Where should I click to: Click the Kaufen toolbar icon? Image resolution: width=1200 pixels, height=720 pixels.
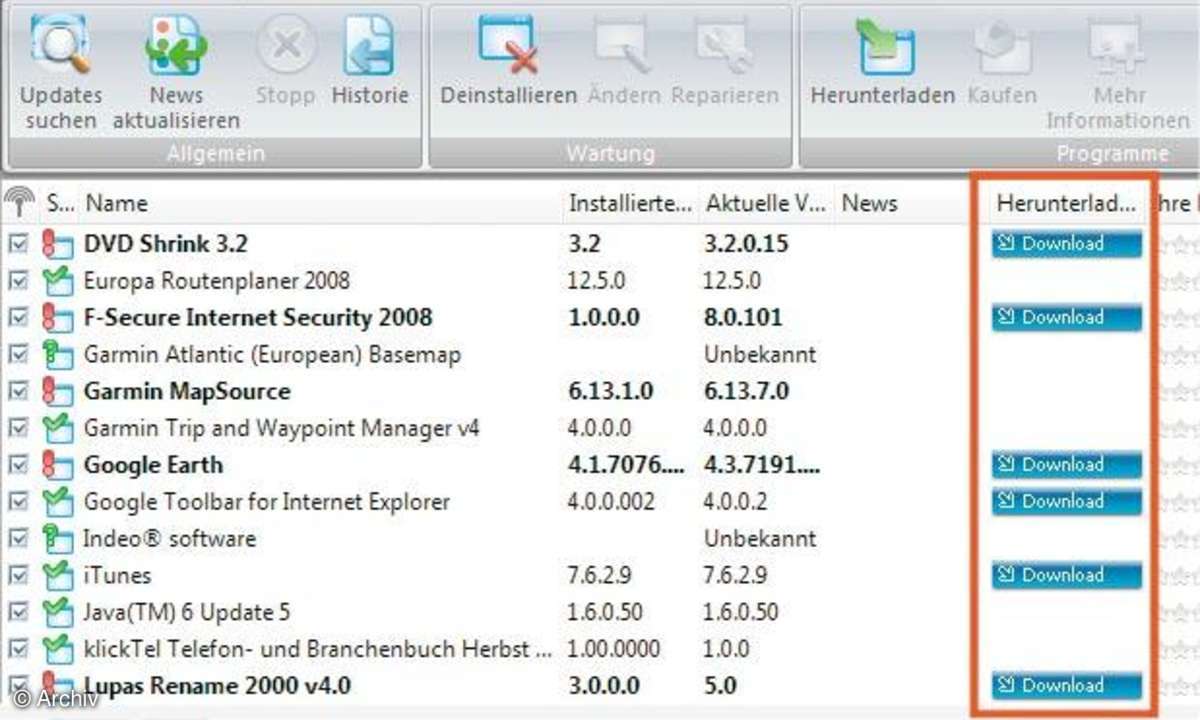(1003, 47)
